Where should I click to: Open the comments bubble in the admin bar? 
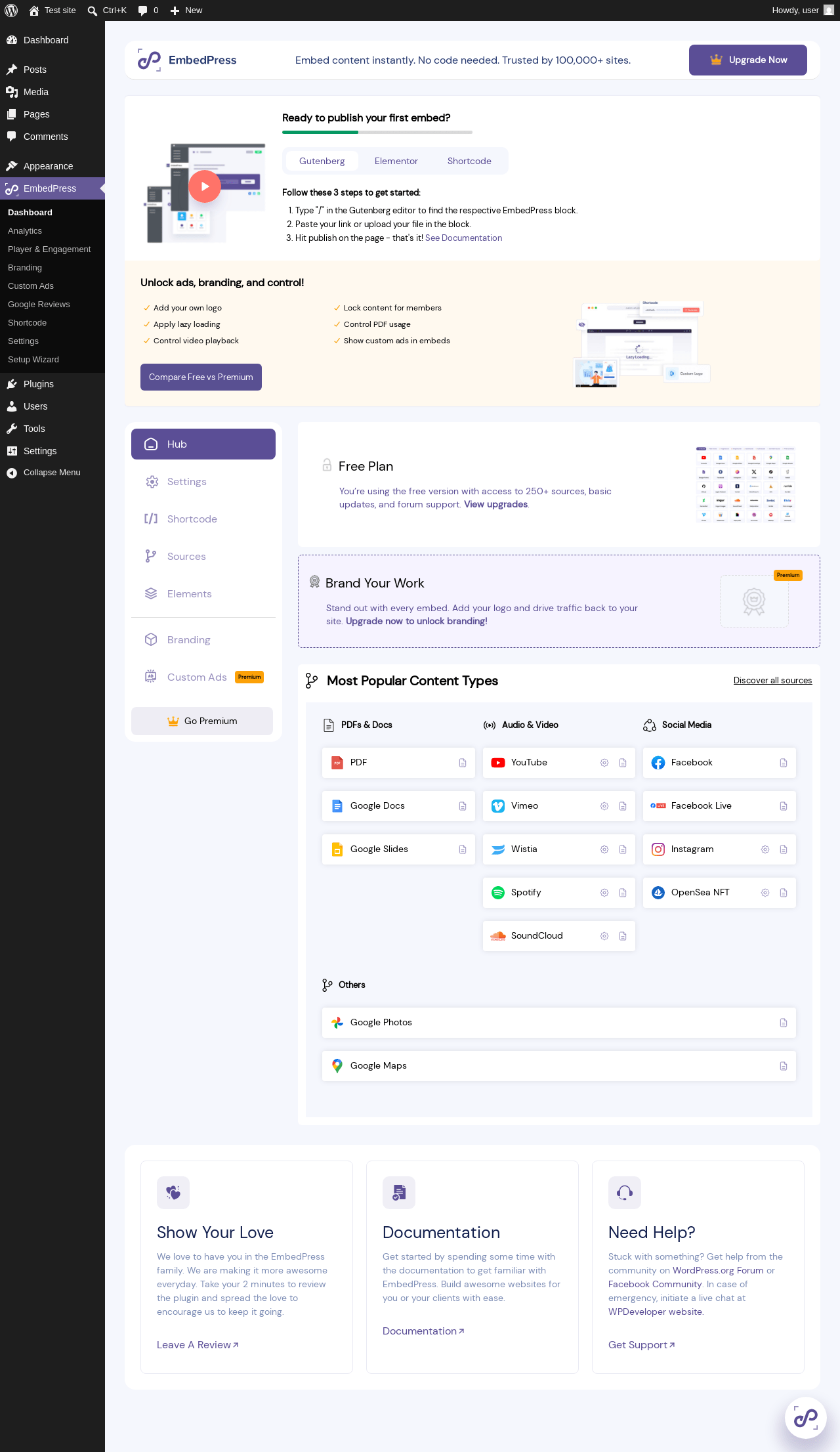pos(148,11)
